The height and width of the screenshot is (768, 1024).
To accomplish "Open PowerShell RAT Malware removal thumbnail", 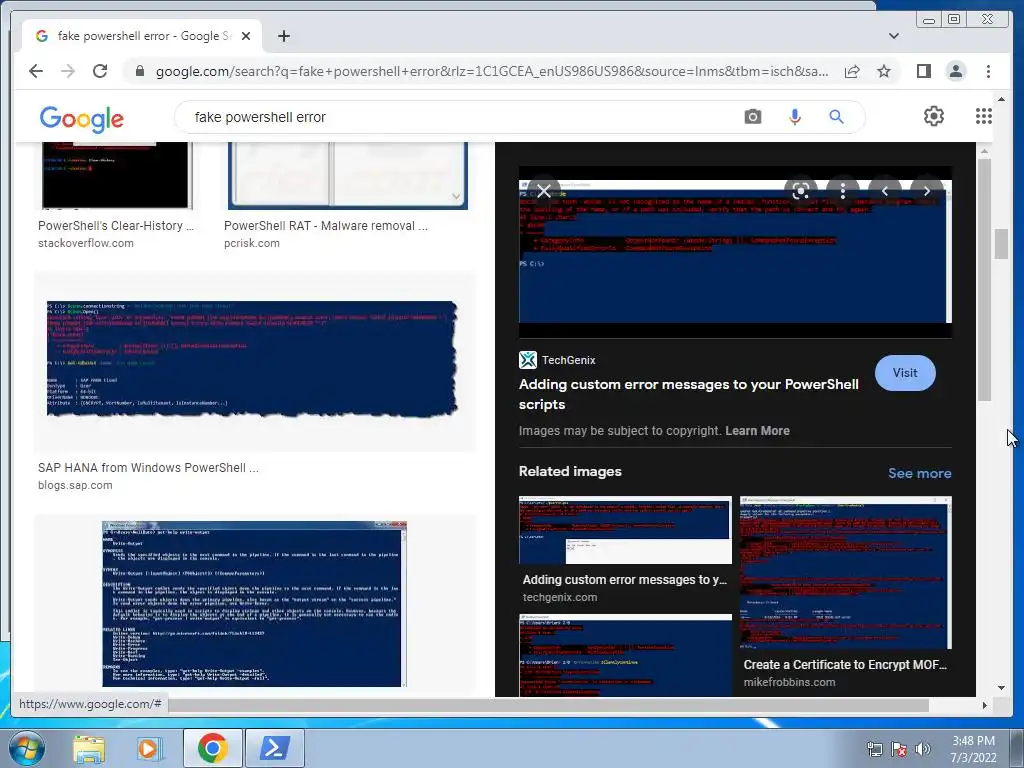I will click(x=347, y=175).
